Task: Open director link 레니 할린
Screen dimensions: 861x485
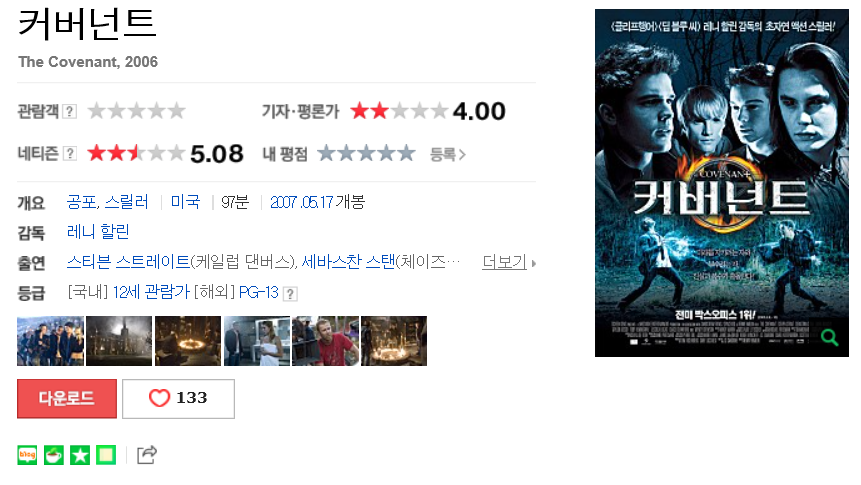Action: pos(98,232)
